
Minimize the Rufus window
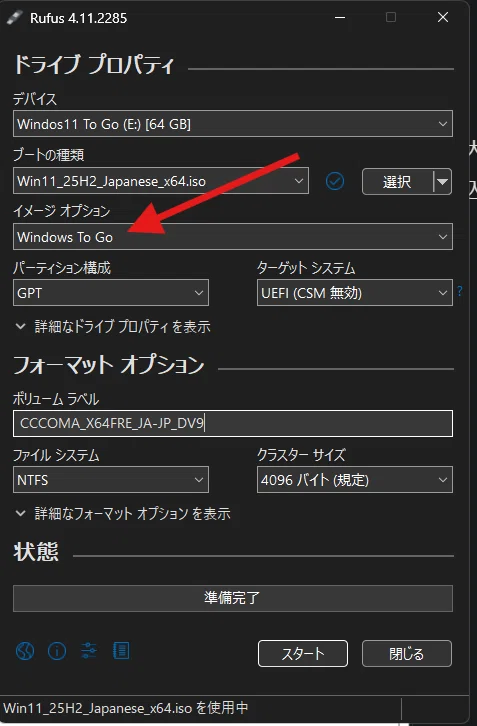click(x=340, y=18)
